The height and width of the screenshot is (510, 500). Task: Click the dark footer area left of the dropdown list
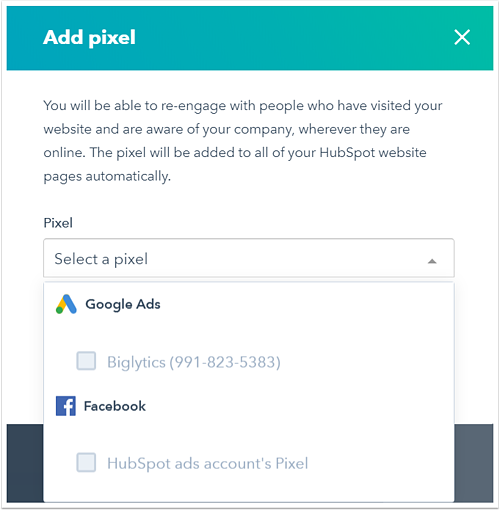25,463
